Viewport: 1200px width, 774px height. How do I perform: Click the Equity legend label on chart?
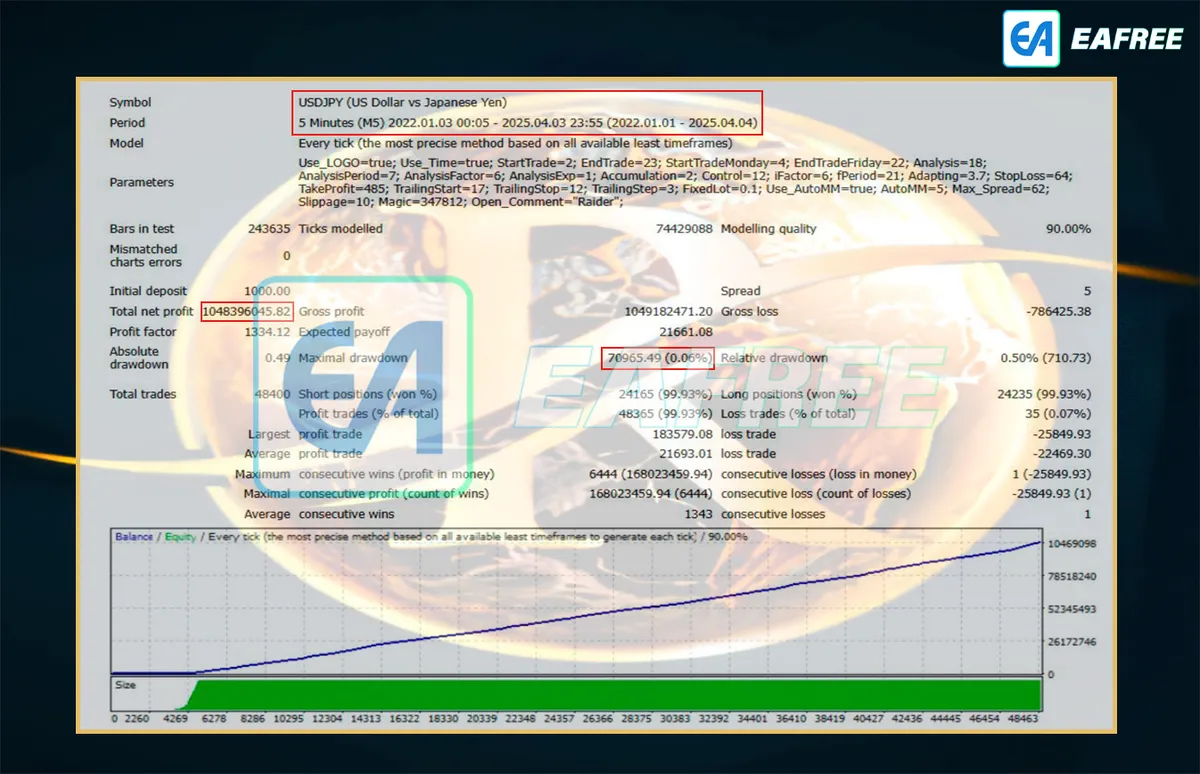tap(181, 537)
